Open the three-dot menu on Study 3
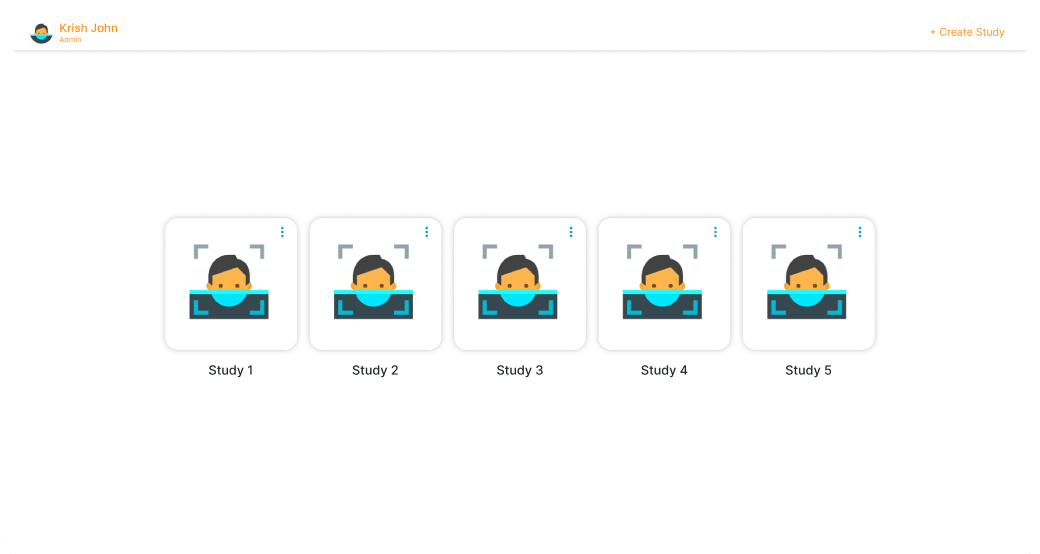Screen dimensions: 1040x554 pyautogui.click(x=571, y=232)
